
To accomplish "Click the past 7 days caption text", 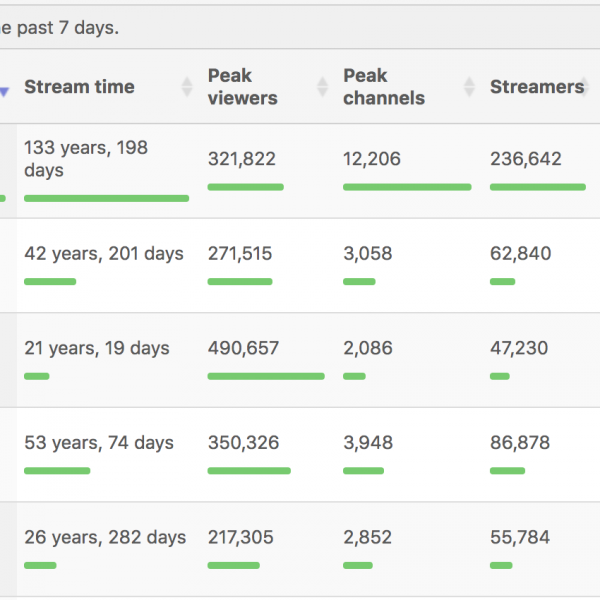I will click(60, 27).
